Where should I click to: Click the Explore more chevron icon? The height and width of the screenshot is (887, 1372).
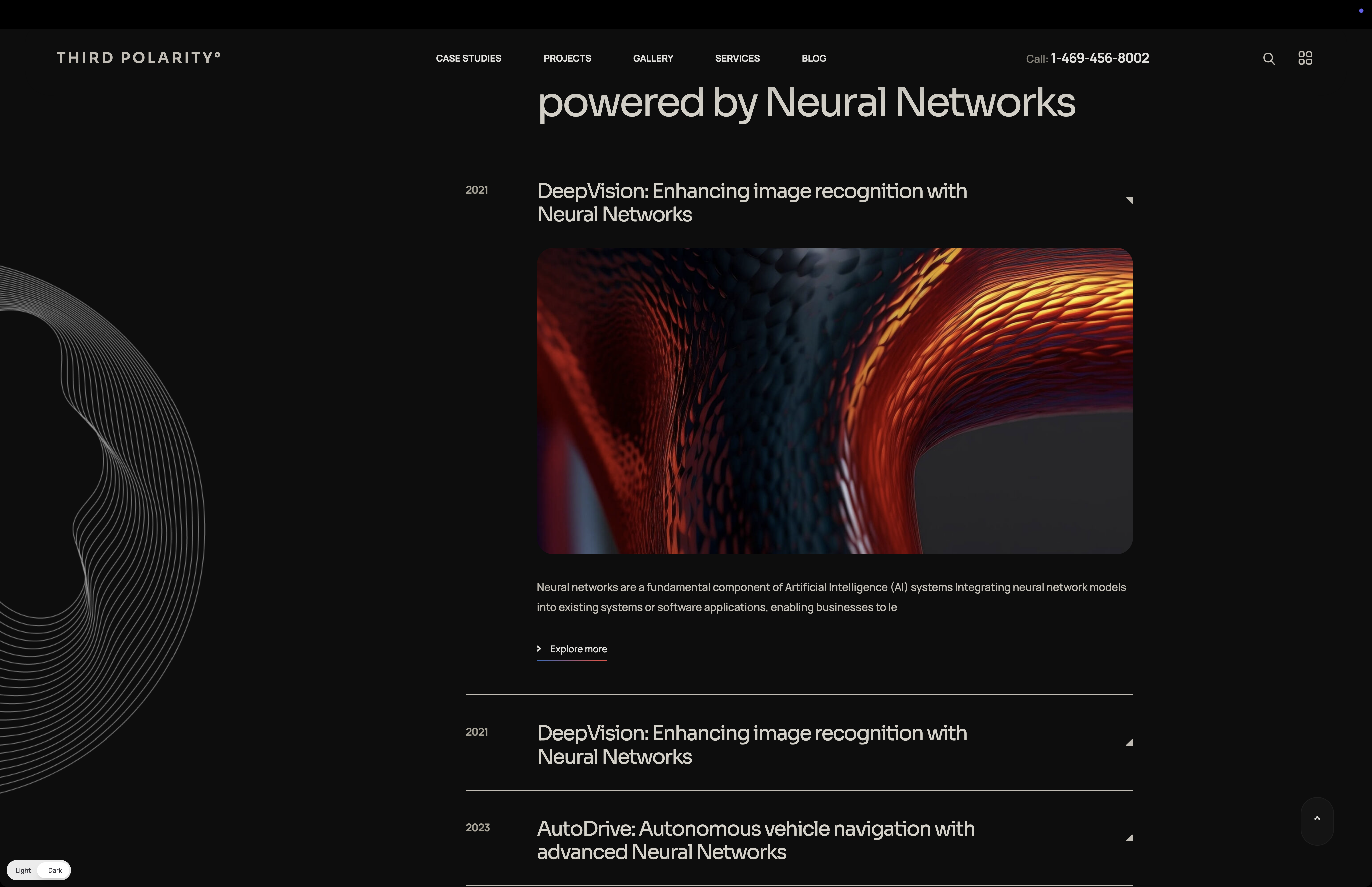(539, 648)
